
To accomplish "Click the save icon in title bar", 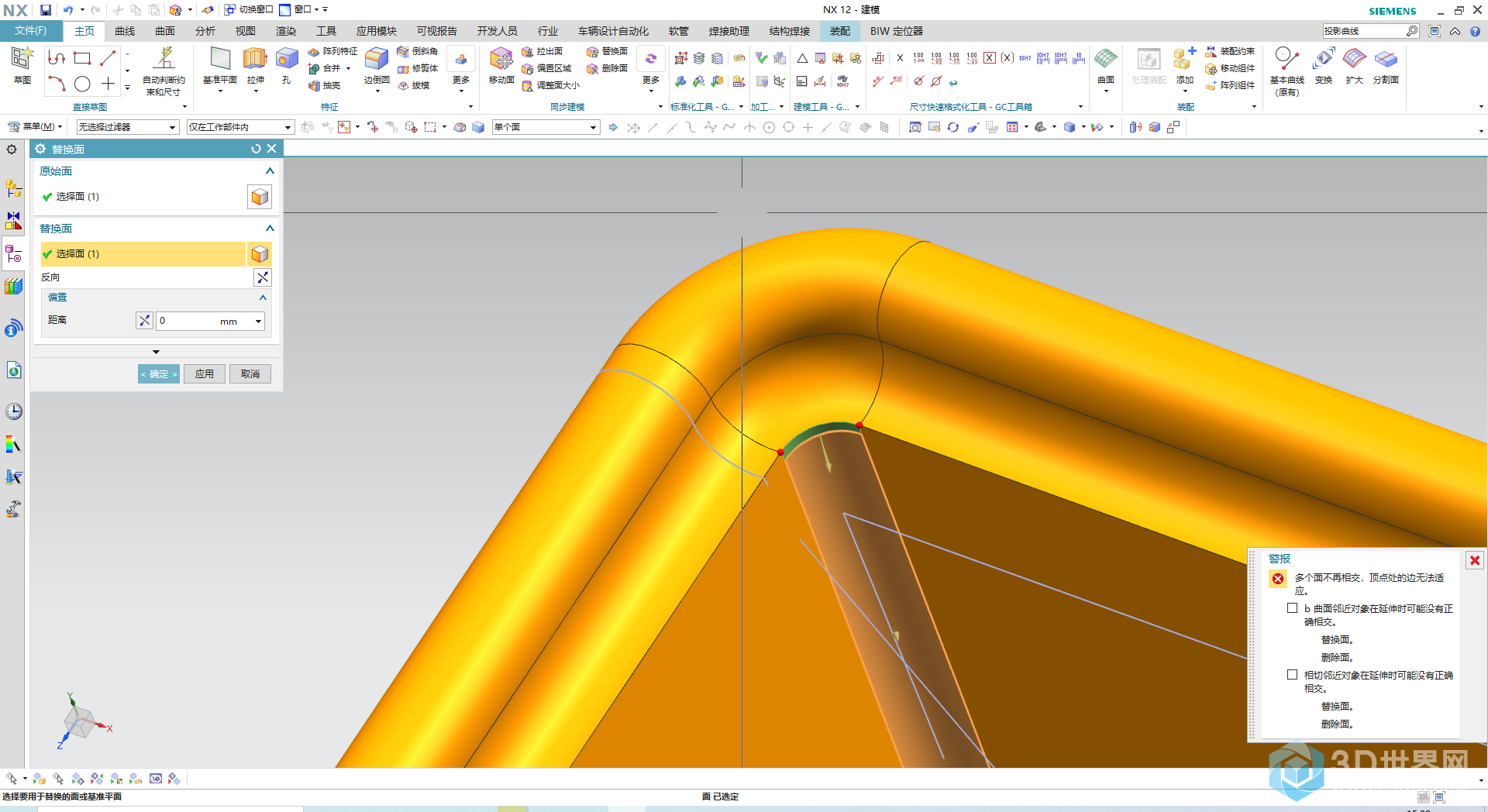I will 46,10.
